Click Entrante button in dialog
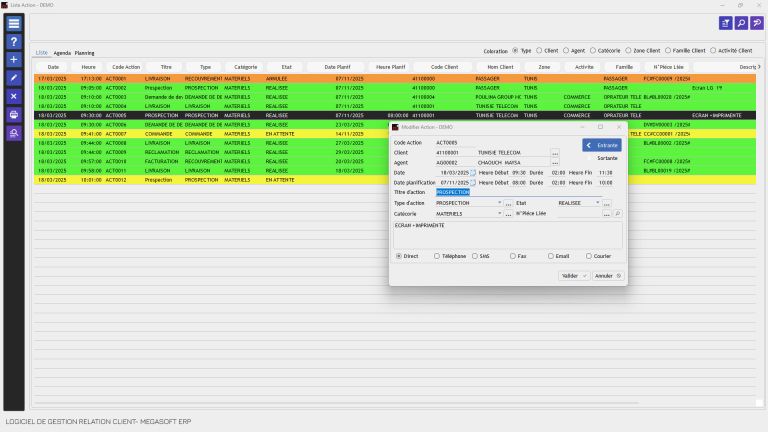This screenshot has height=432, width=768. point(602,145)
